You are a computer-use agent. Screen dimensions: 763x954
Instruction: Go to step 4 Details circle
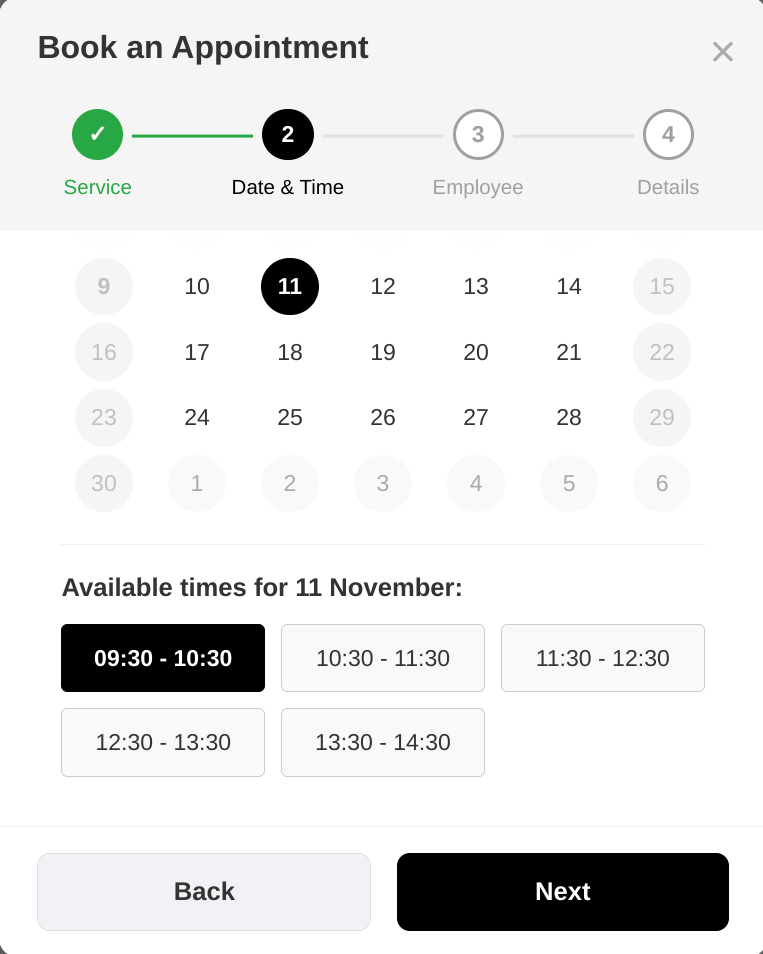668,135
